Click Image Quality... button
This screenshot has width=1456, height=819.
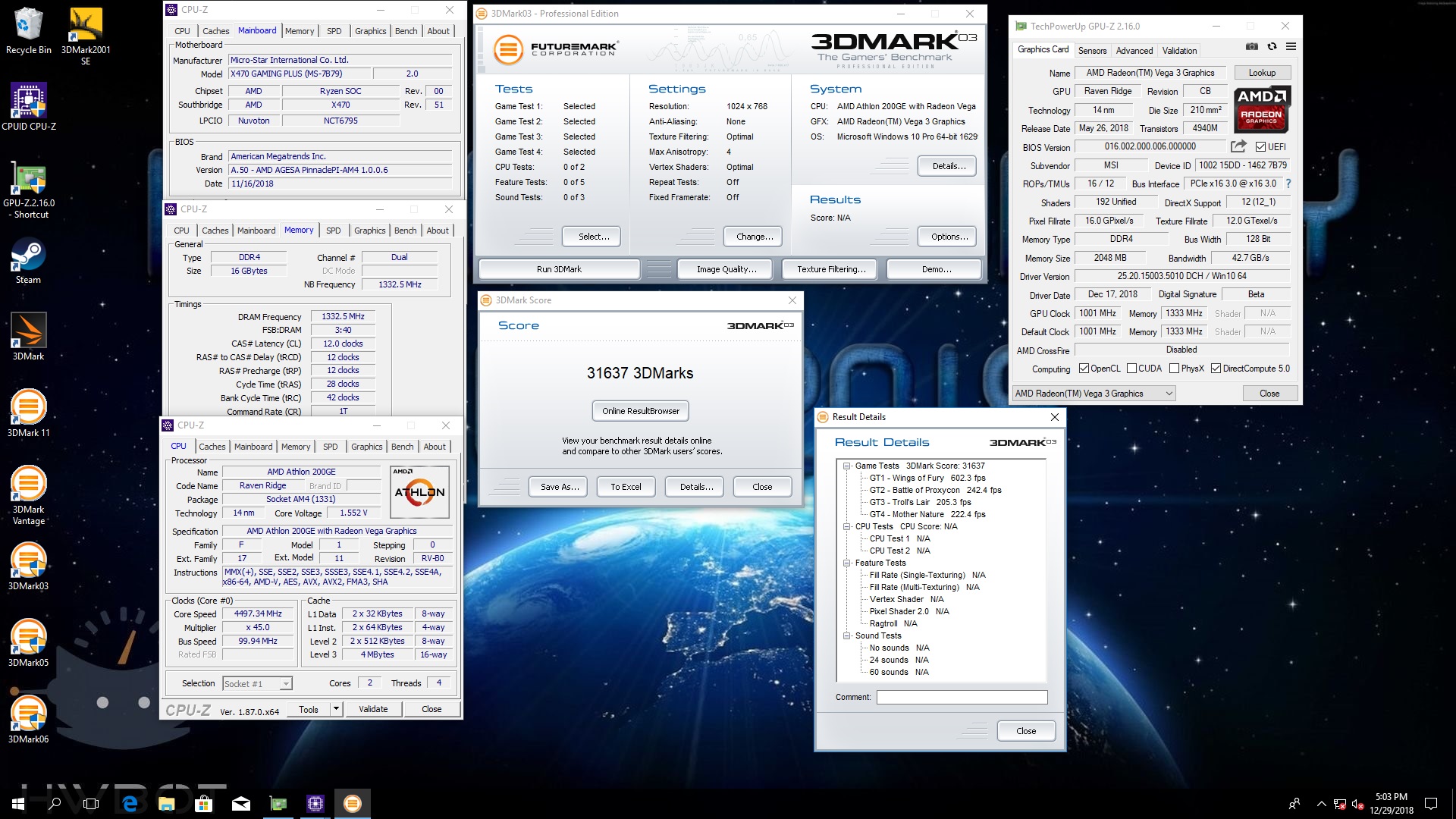(726, 269)
